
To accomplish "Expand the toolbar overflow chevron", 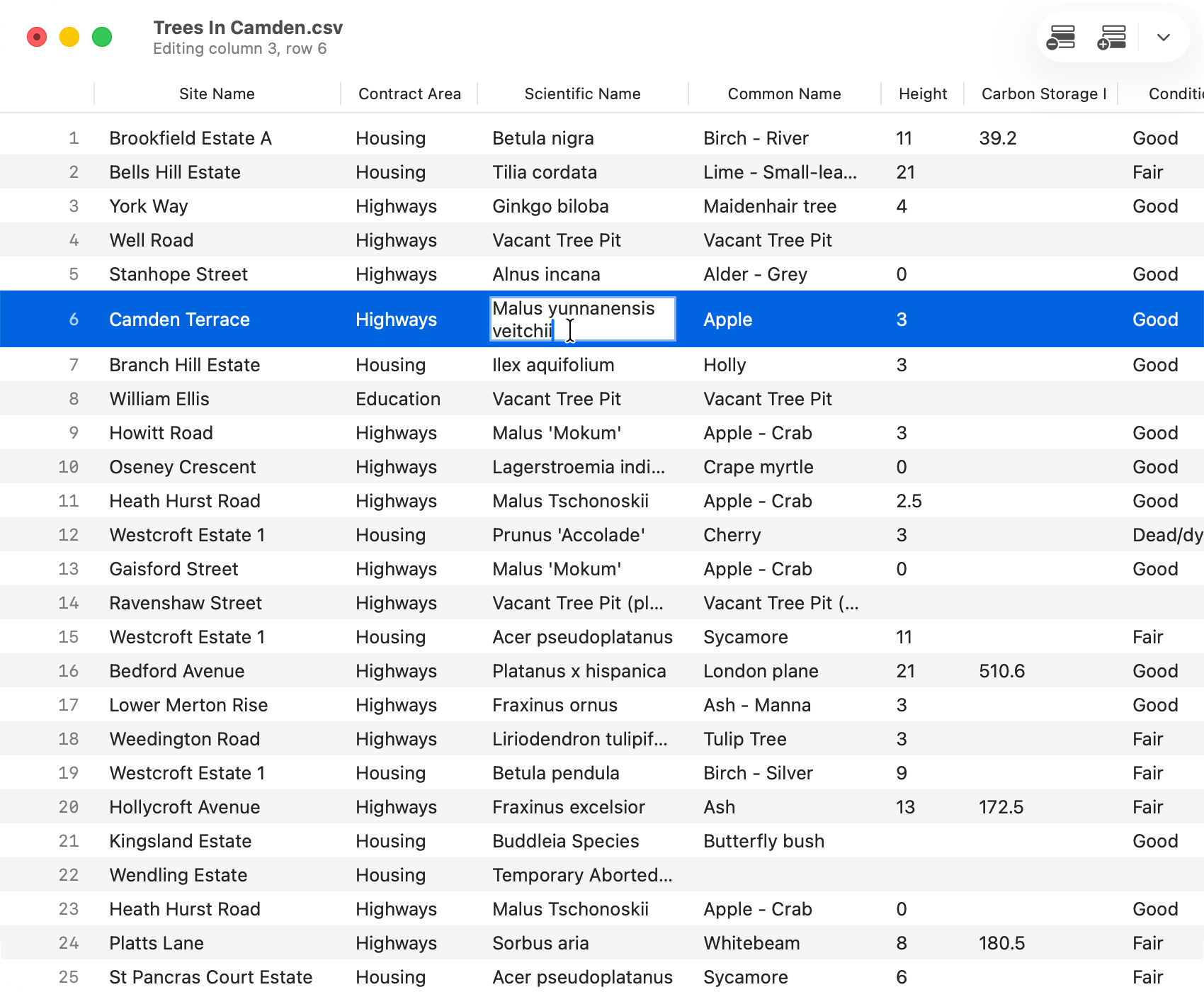I will click(x=1163, y=37).
